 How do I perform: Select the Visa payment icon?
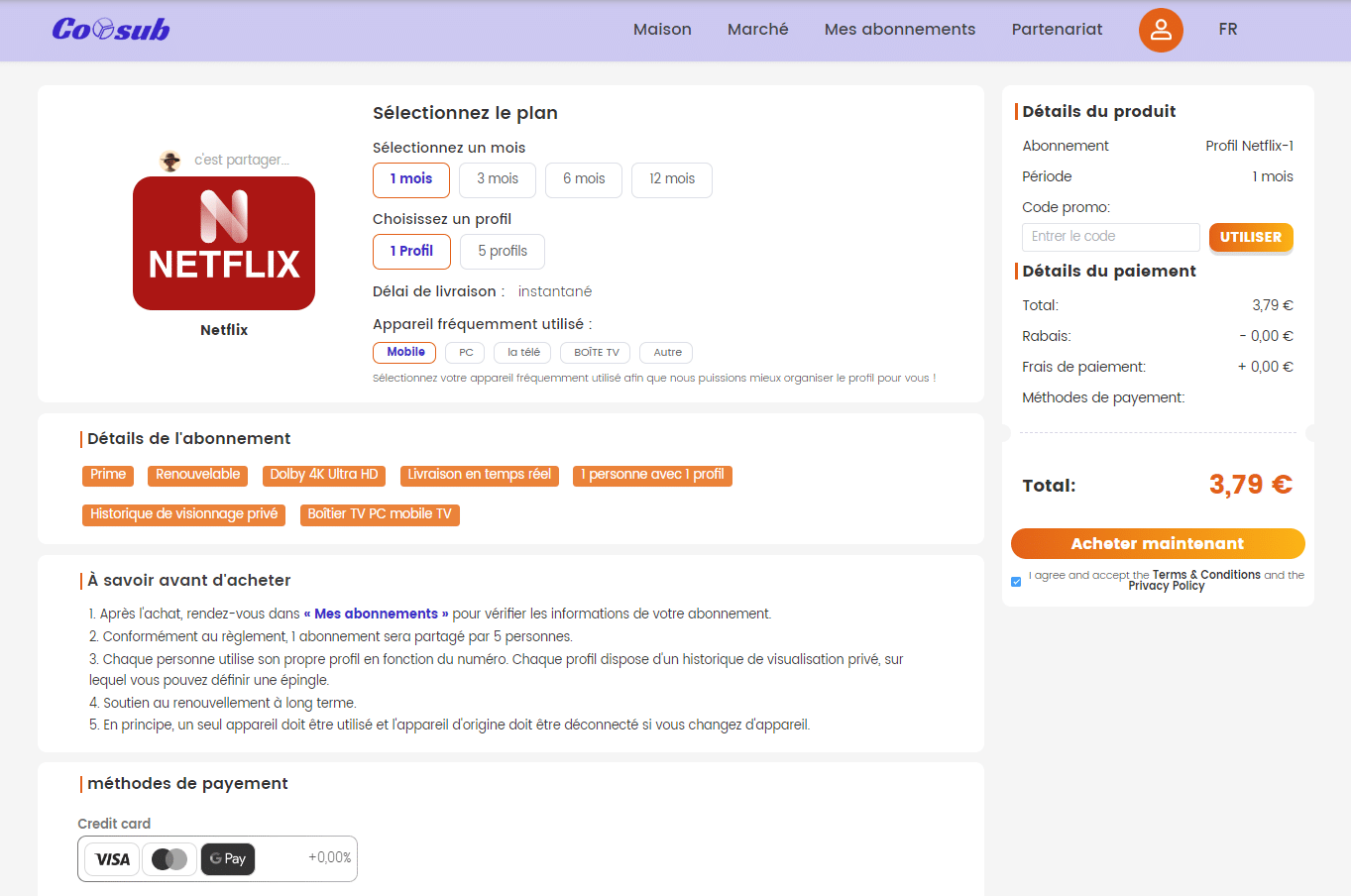point(112,859)
